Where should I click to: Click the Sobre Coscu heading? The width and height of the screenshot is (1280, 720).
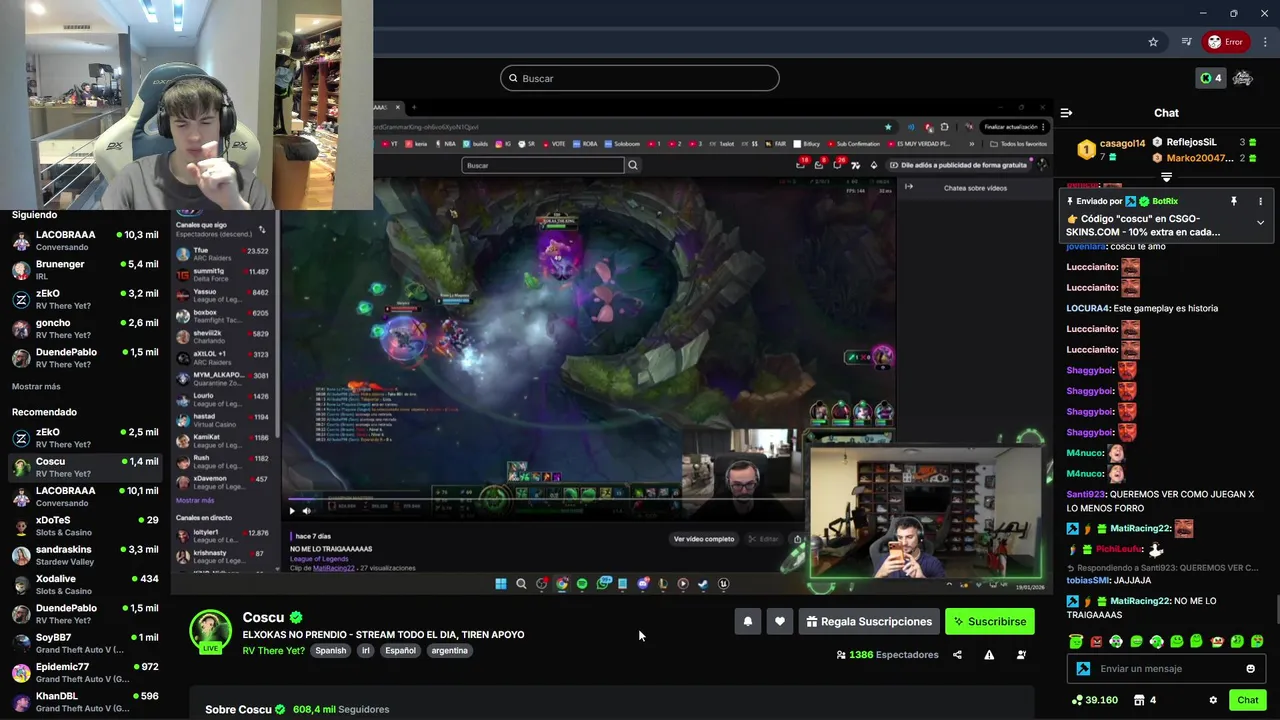click(x=238, y=710)
